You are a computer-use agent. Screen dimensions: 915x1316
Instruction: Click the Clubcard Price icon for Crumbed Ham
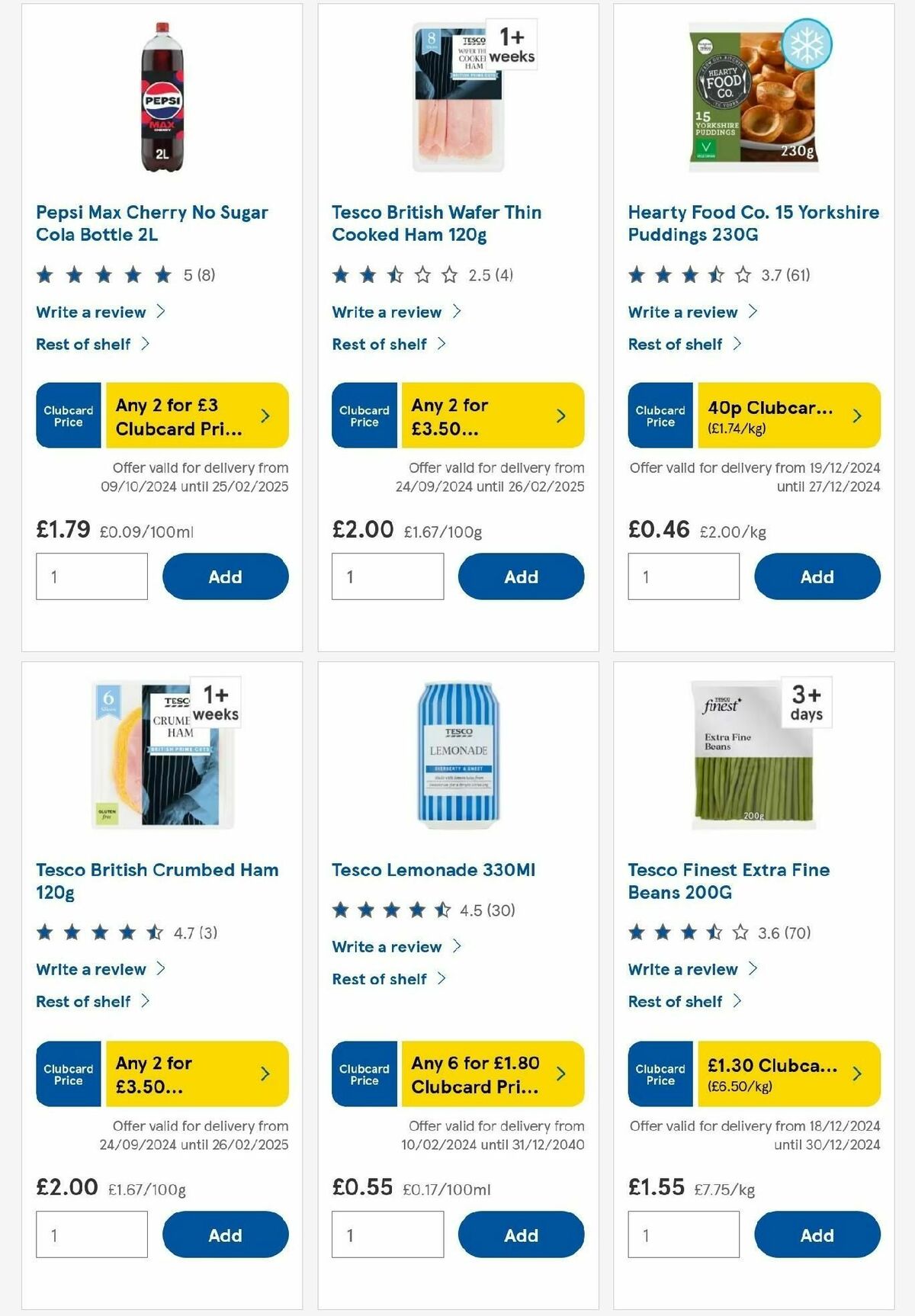click(68, 1074)
